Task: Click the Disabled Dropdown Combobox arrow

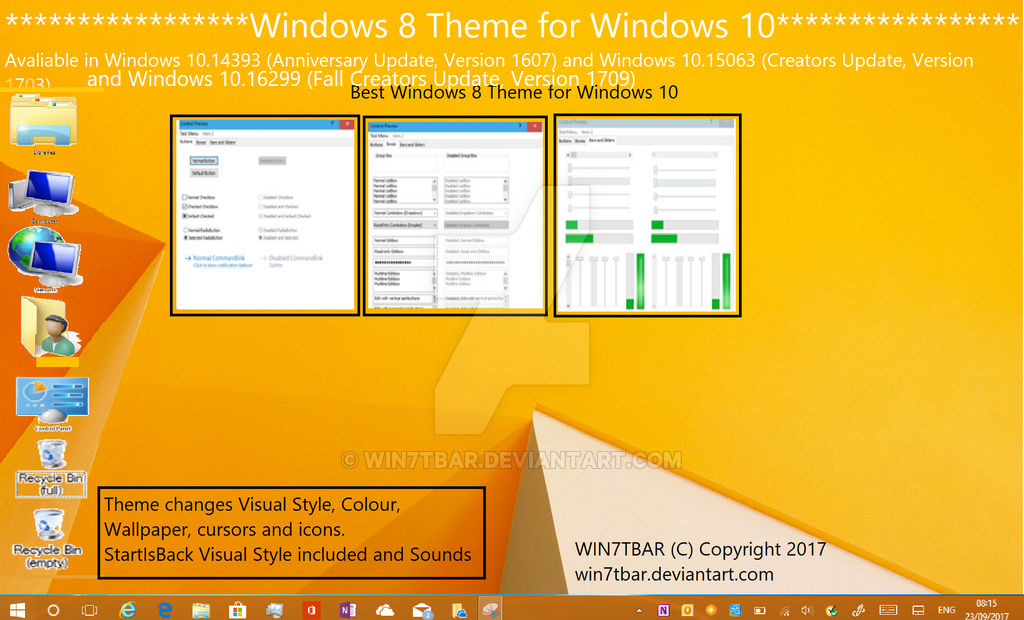Action: (505, 213)
